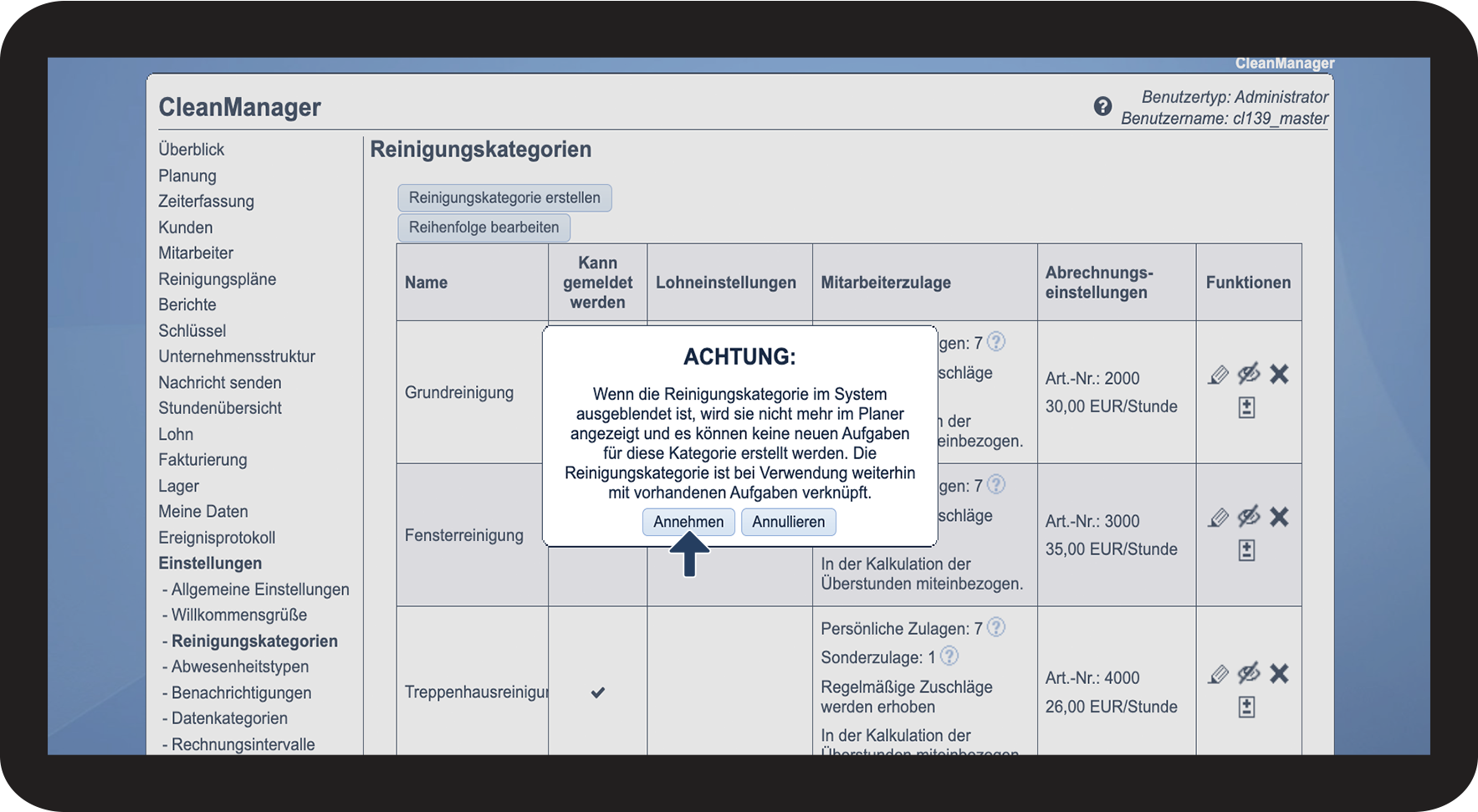Click the Benutzername: cl139_master text

[x=1225, y=119]
